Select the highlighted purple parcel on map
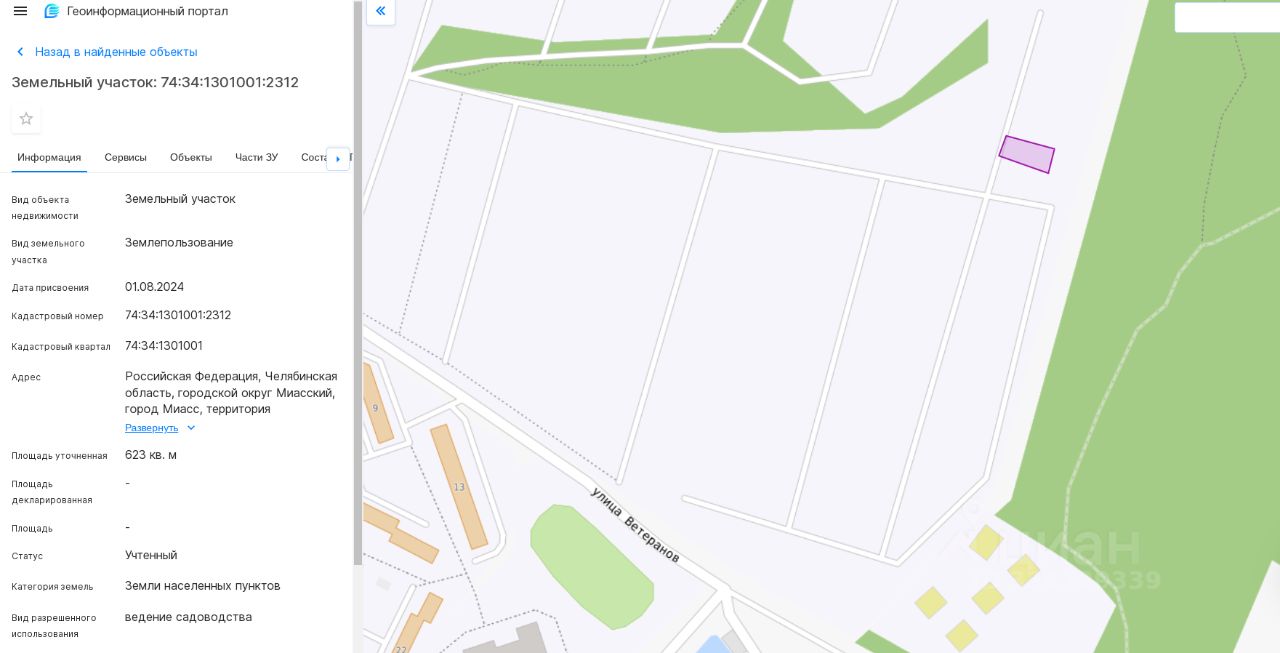1280x653 pixels. [1027, 155]
